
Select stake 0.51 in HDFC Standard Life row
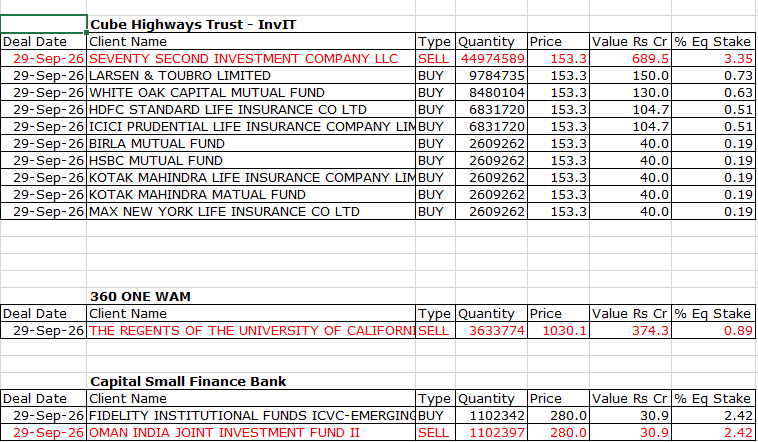point(714,109)
